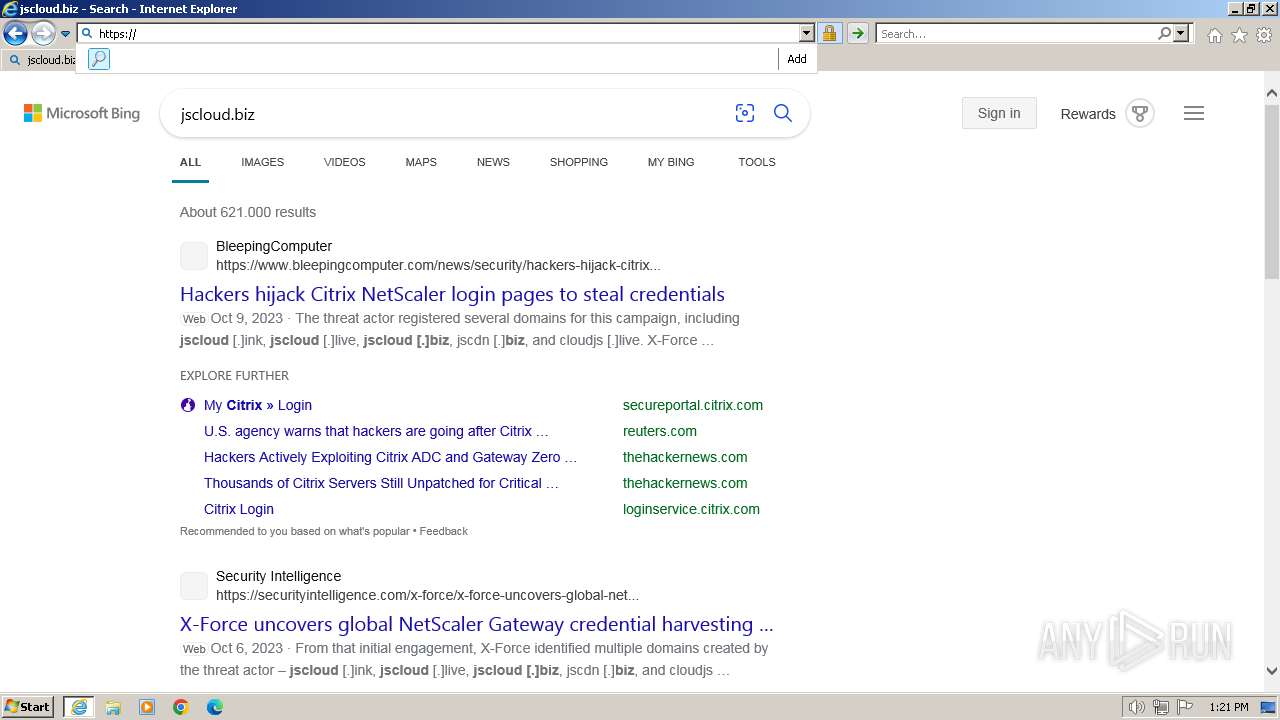Click the page scrollbar down arrow
This screenshot has height=720, width=1280.
point(1272,671)
